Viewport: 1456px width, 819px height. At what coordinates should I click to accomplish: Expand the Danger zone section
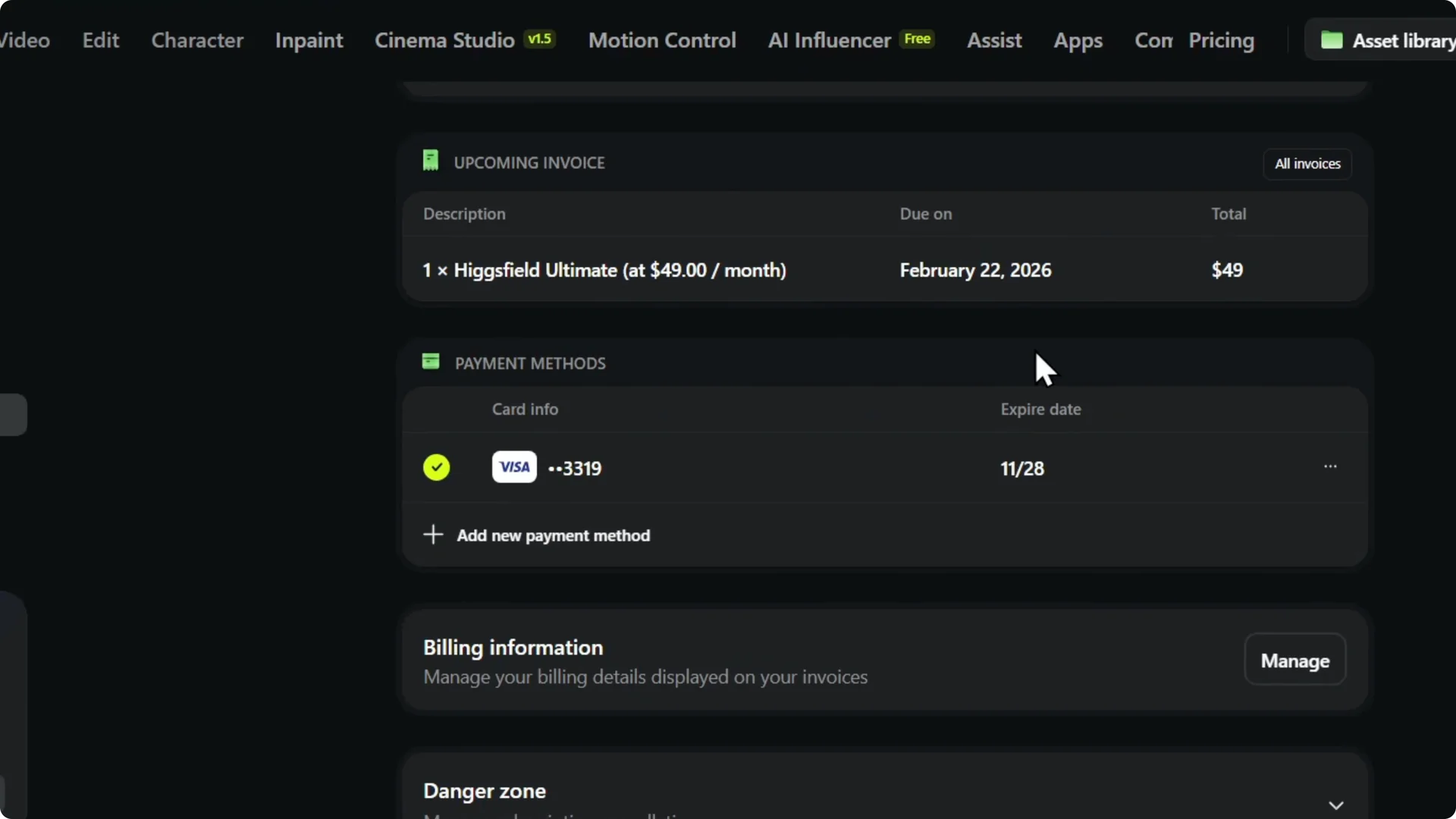[x=1335, y=806]
